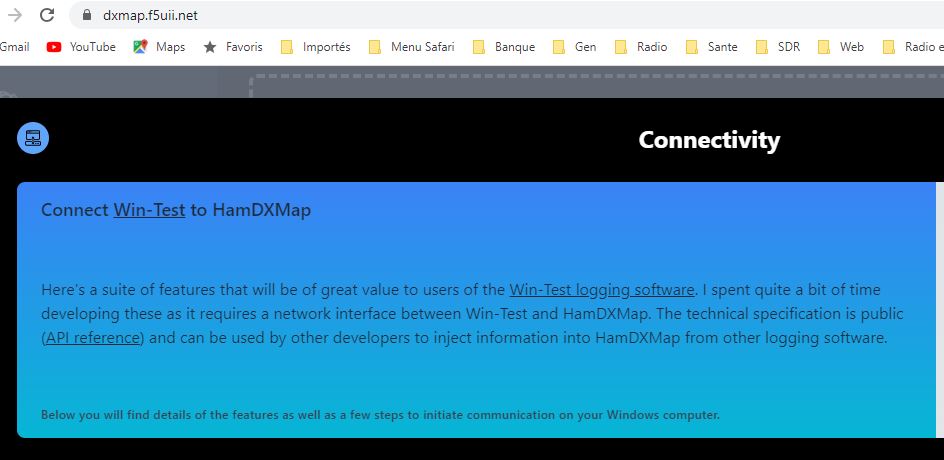Open the Radio bookmark folder
Viewport: 944px width, 460px height.
pyautogui.click(x=641, y=46)
